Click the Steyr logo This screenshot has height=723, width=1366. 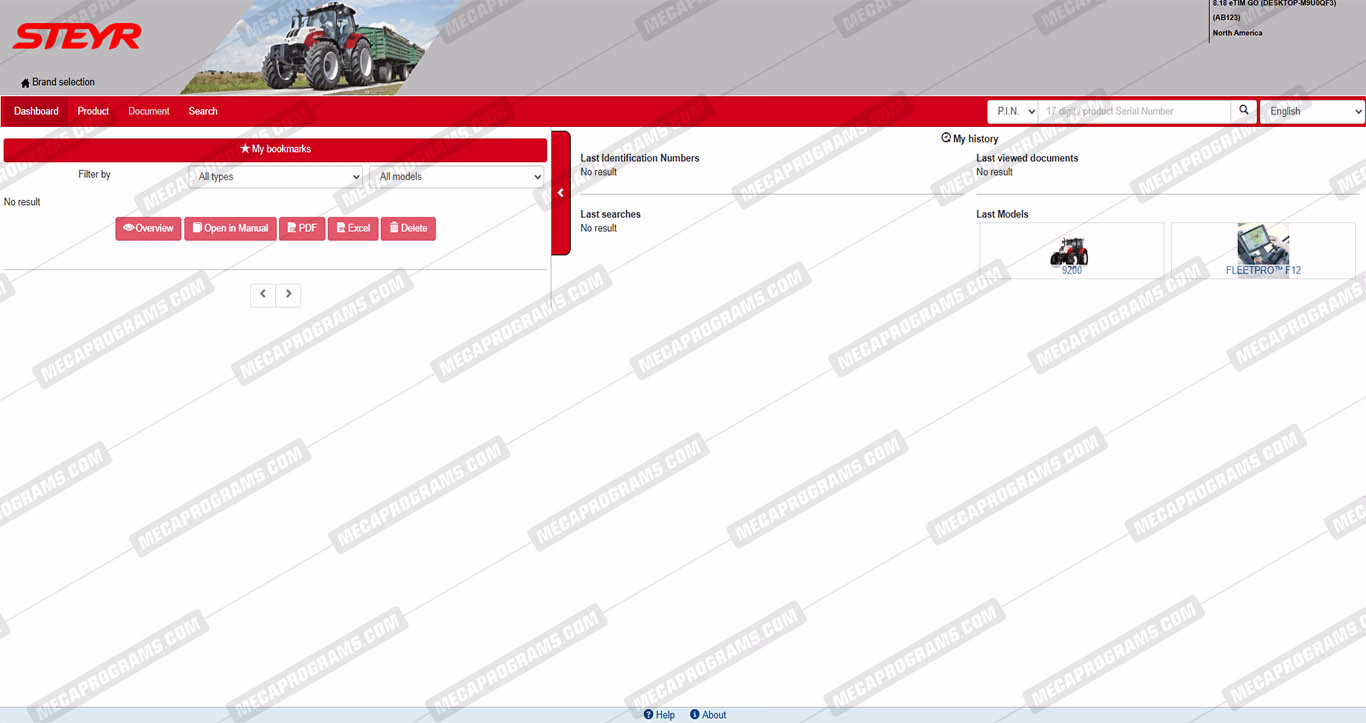(77, 38)
